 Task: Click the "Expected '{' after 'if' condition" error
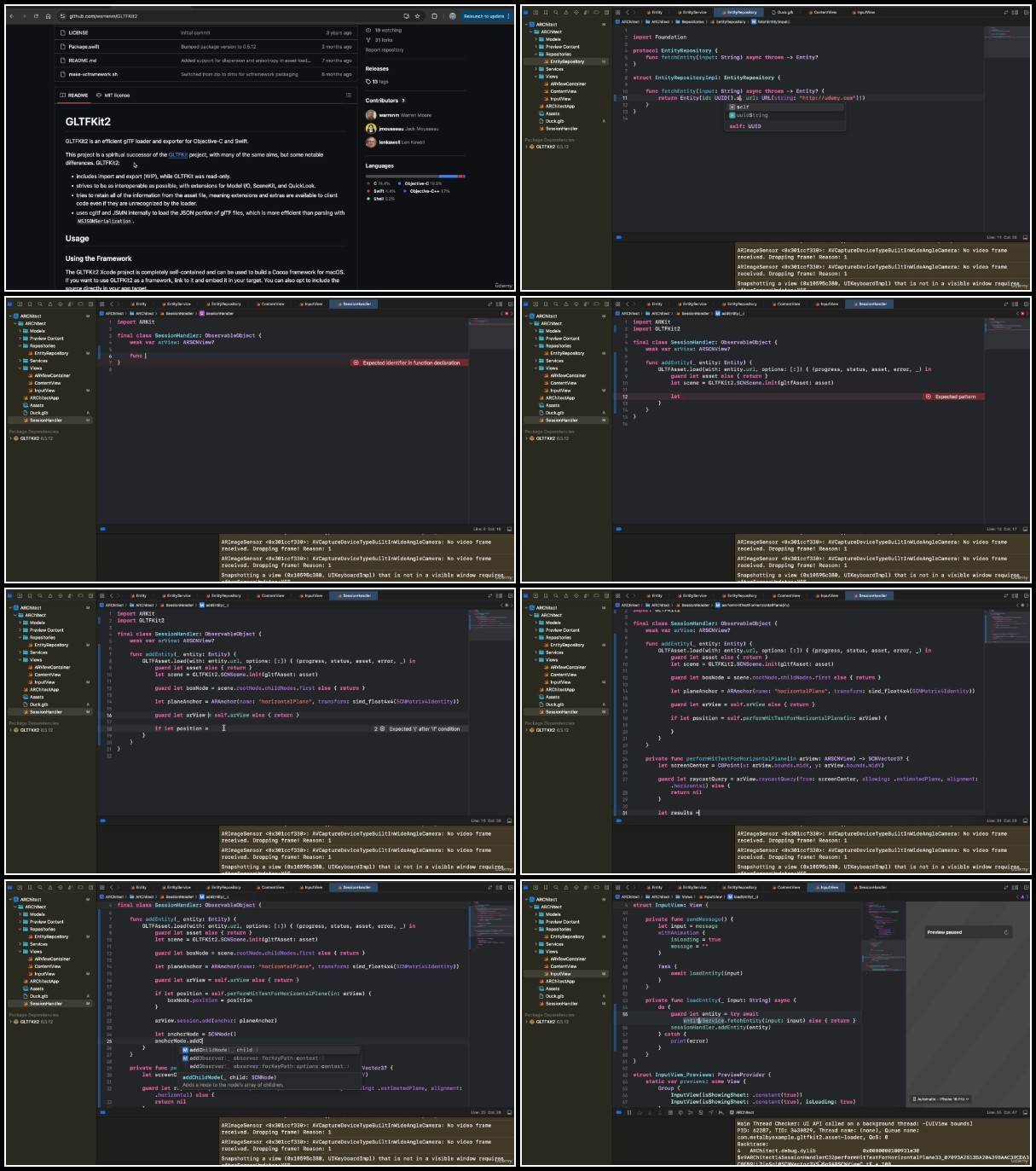pos(418,729)
